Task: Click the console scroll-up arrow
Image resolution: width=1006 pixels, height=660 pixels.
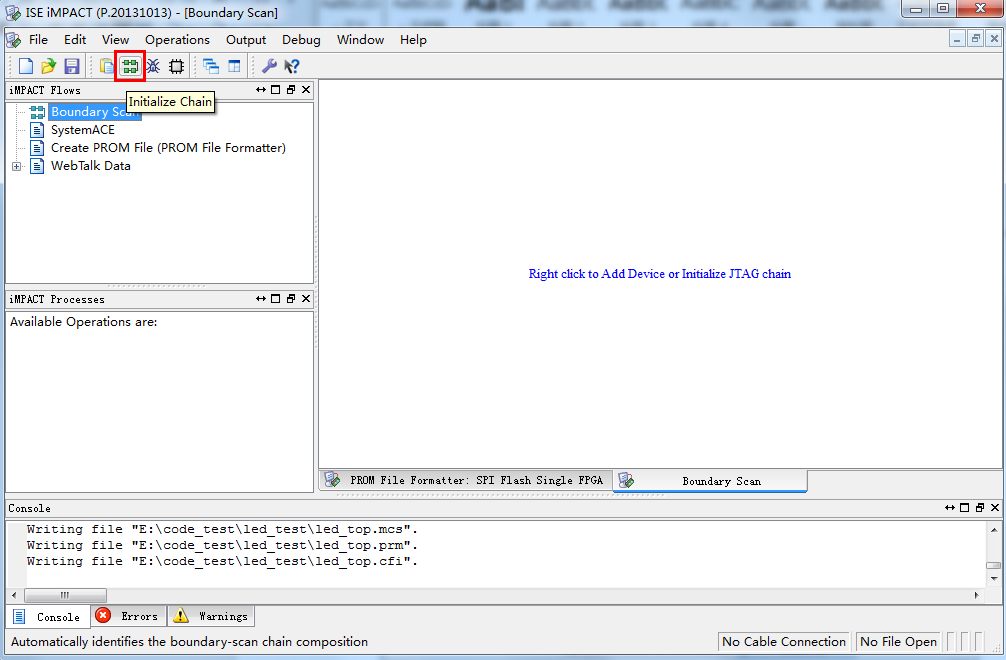Action: coord(994,530)
